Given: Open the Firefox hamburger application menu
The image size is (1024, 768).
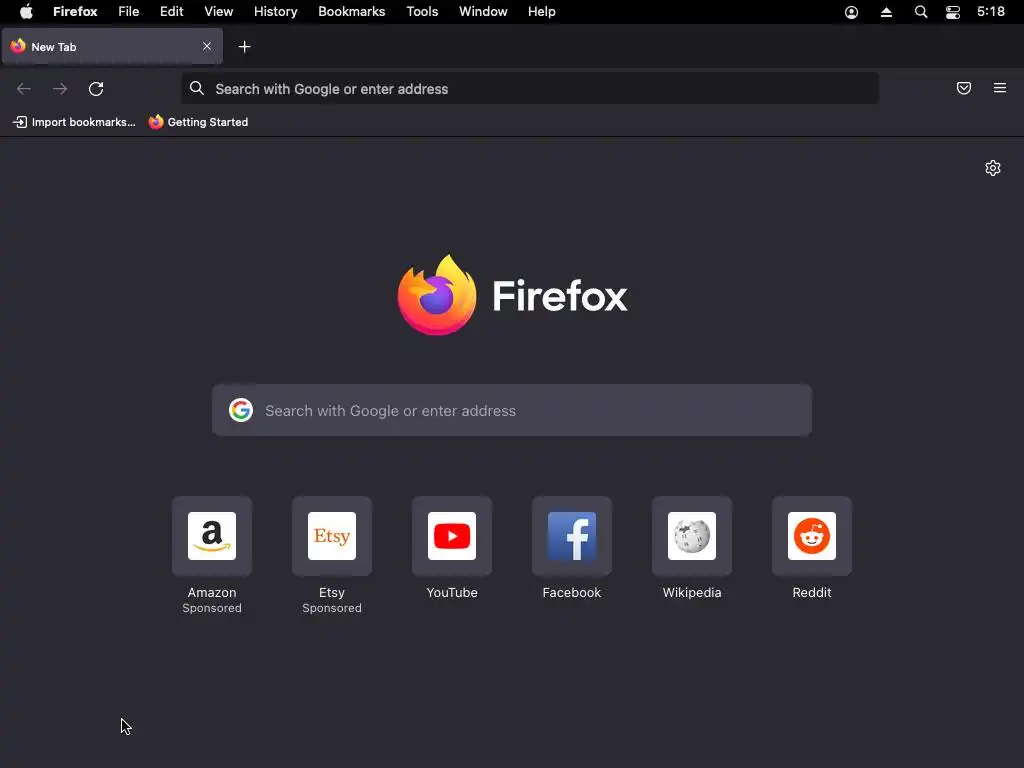Looking at the screenshot, I should (1000, 88).
